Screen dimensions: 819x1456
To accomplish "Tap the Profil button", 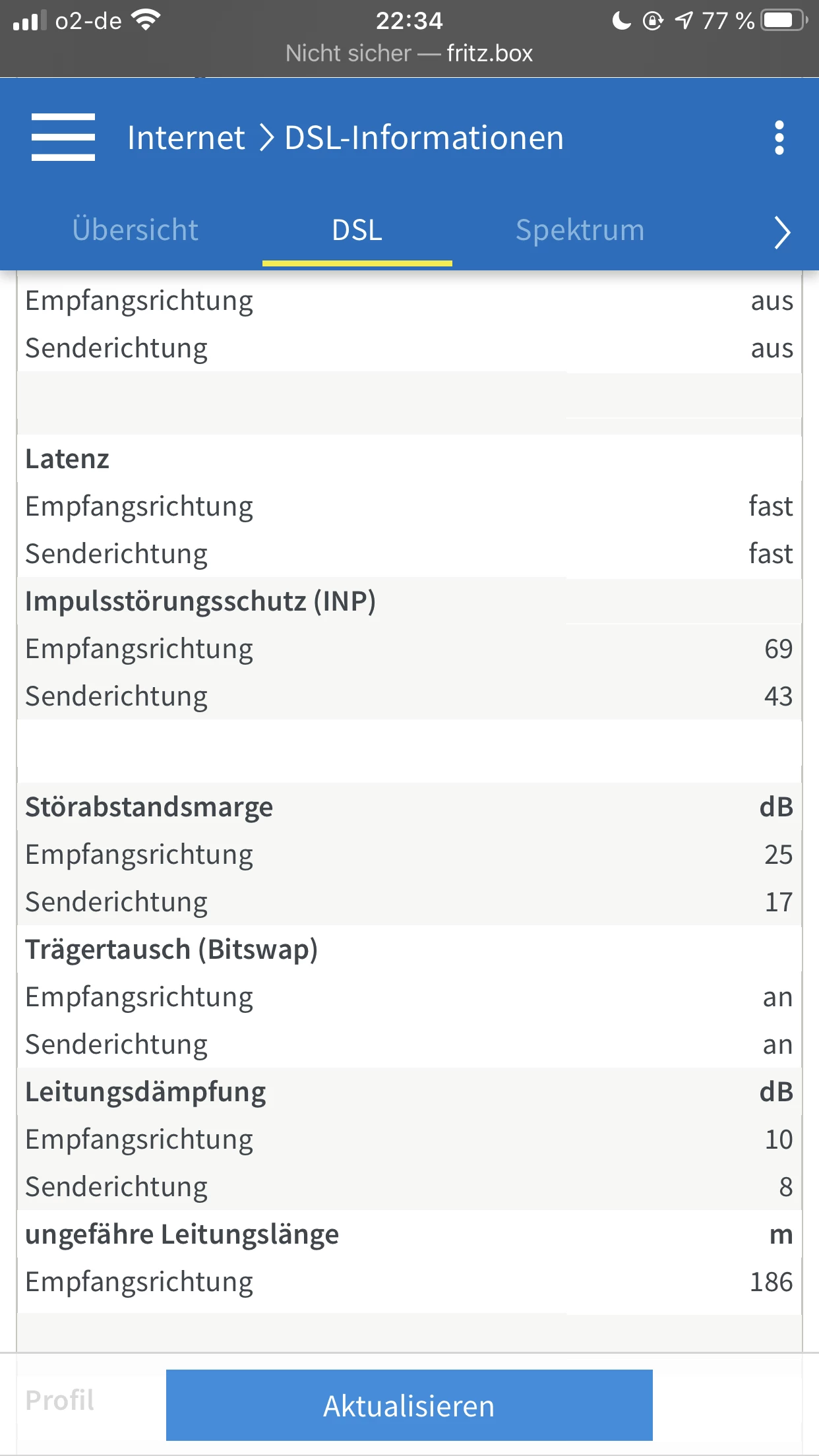I will (60, 1400).
